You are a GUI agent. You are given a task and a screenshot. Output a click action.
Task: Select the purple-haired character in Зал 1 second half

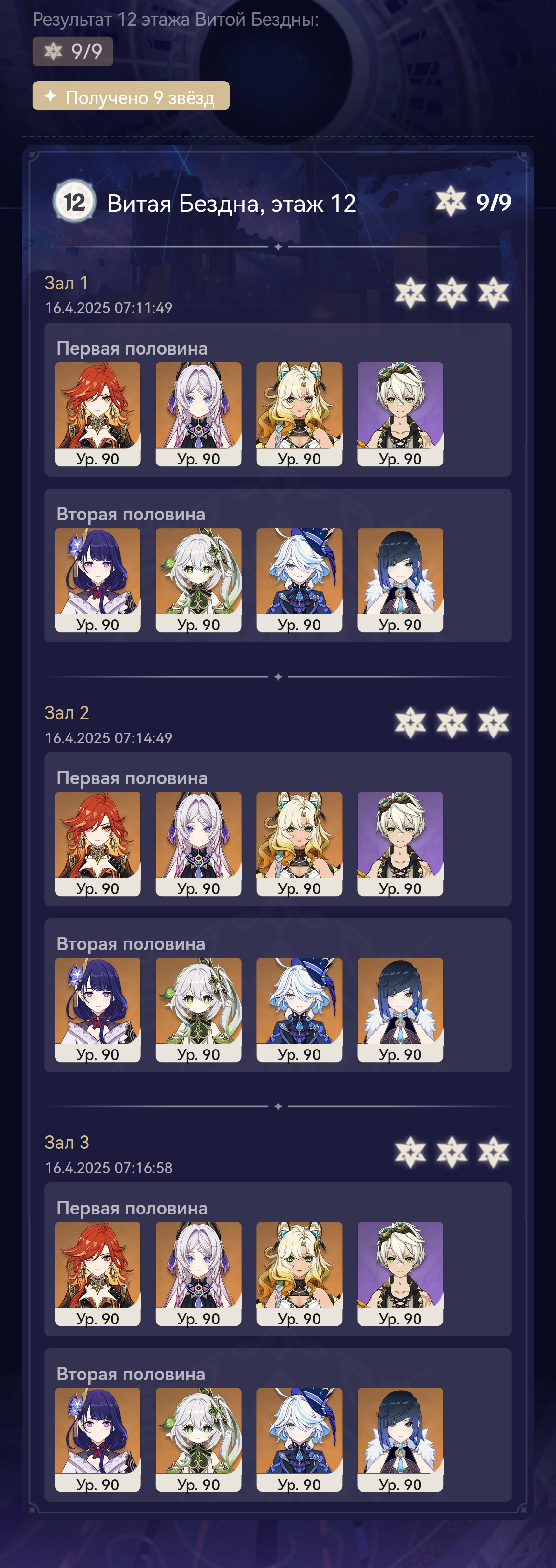pyautogui.click(x=97, y=580)
